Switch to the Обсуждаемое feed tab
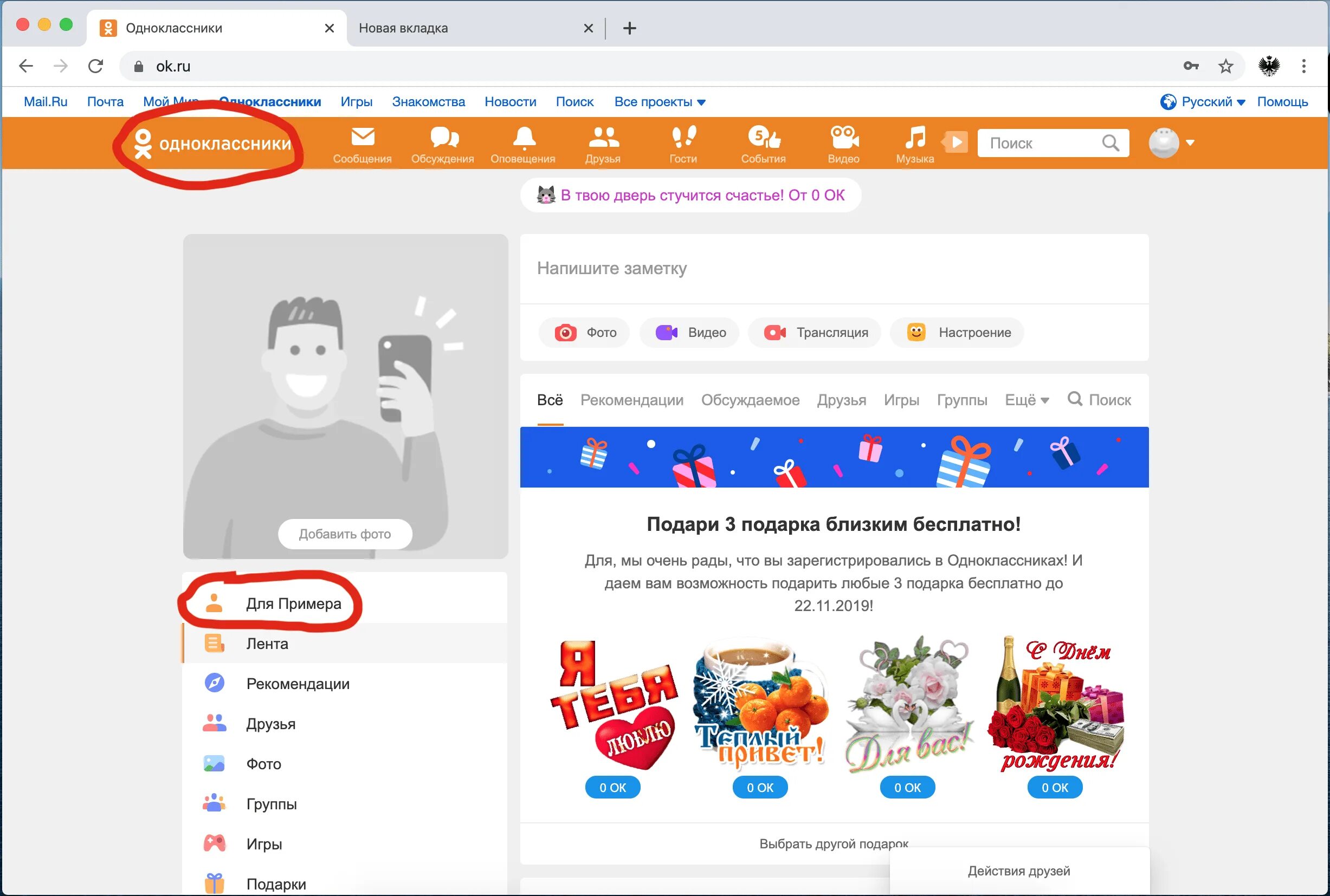The width and height of the screenshot is (1330, 896). [x=750, y=400]
